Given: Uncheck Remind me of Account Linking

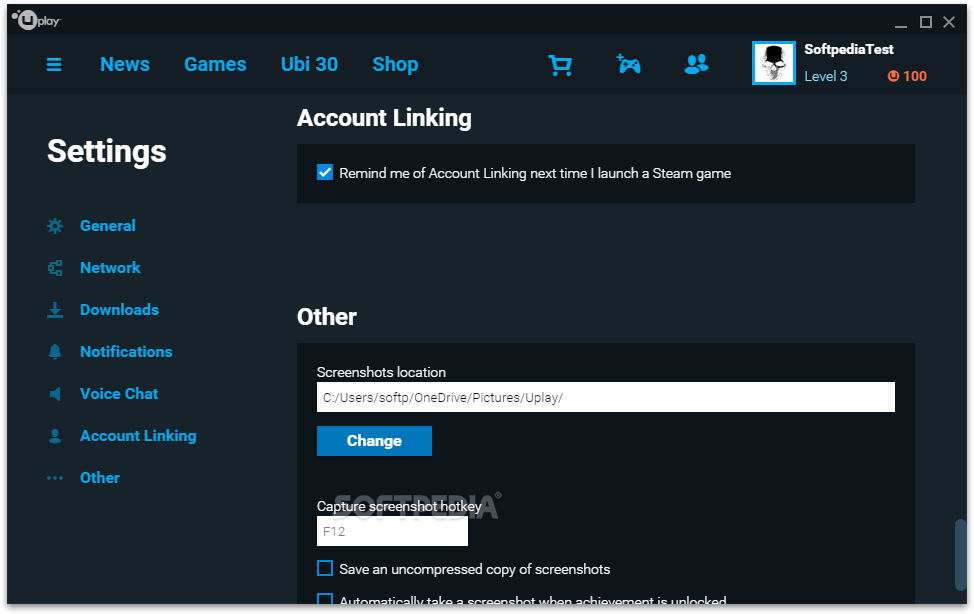Looking at the screenshot, I should [325, 172].
